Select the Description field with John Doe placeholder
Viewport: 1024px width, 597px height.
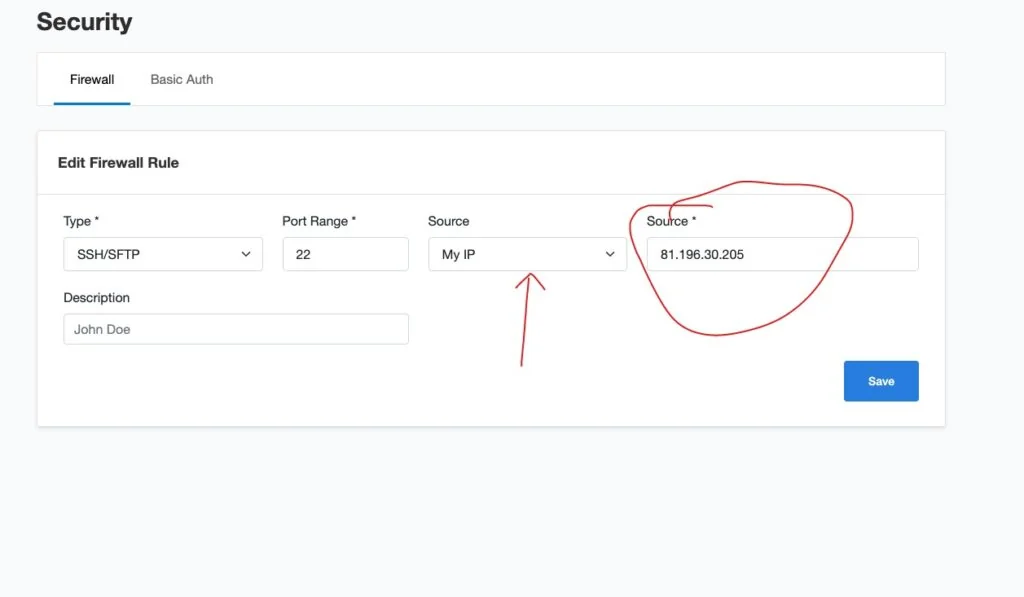[x=236, y=328]
